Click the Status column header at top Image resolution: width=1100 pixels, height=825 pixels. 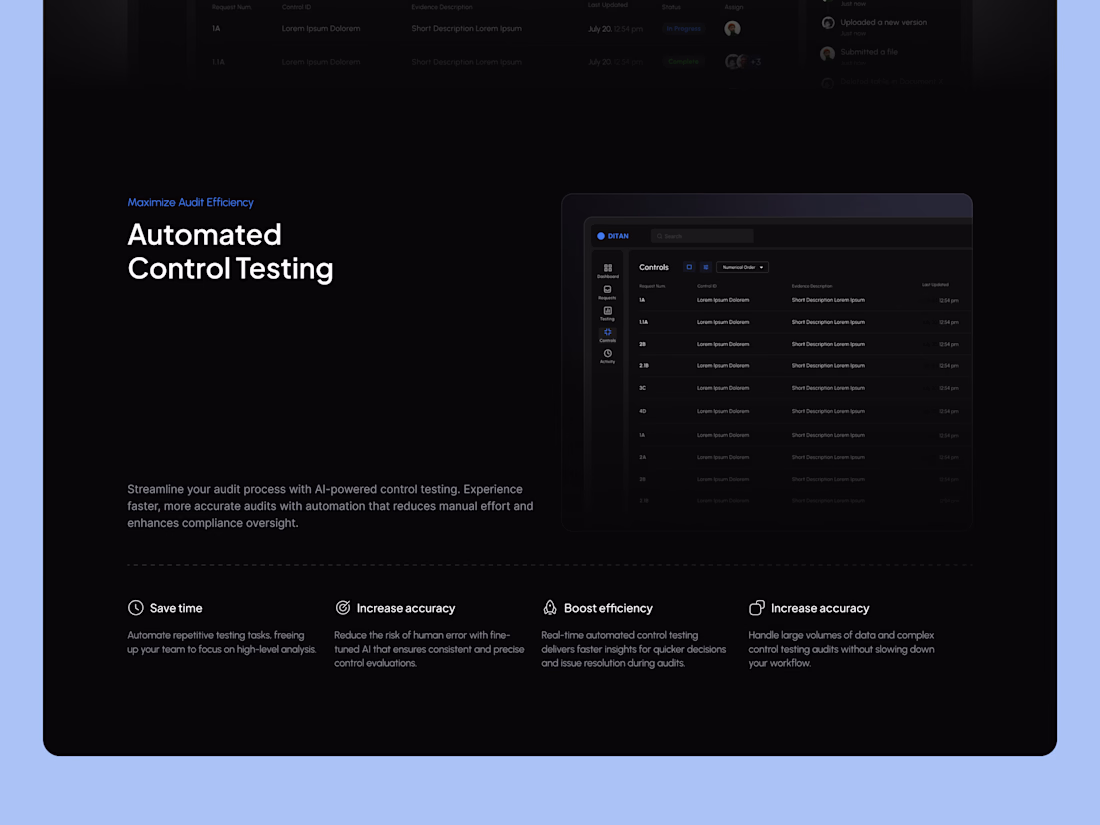tap(671, 7)
